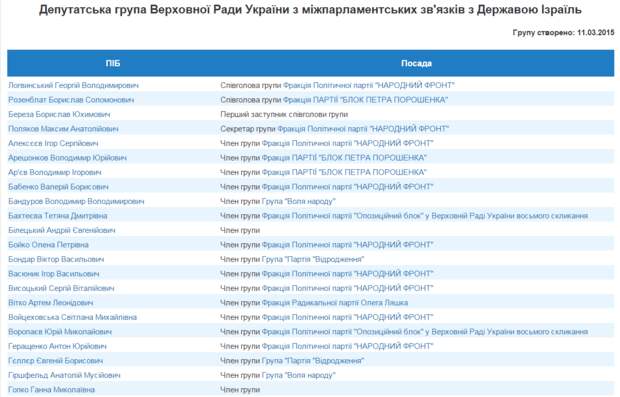620x397 pixels.
Task: Open НАРОДНИЙ ФРОНТ faction link in Бойко row
Action: [x=348, y=245]
